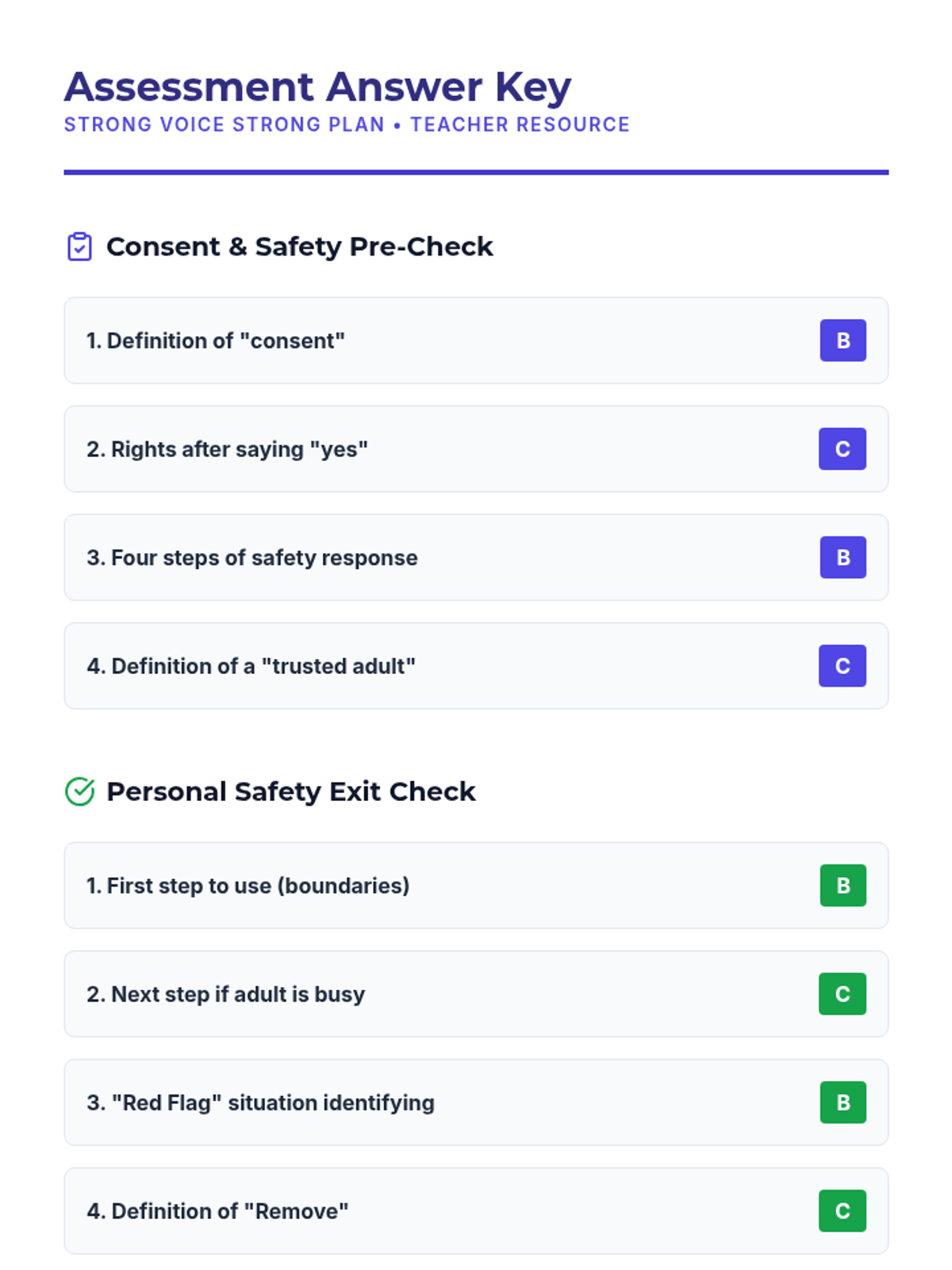Image resolution: width=952 pixels, height=1270 pixels.
Task: Click green badge C for Next step if adult busy
Action: (x=843, y=994)
